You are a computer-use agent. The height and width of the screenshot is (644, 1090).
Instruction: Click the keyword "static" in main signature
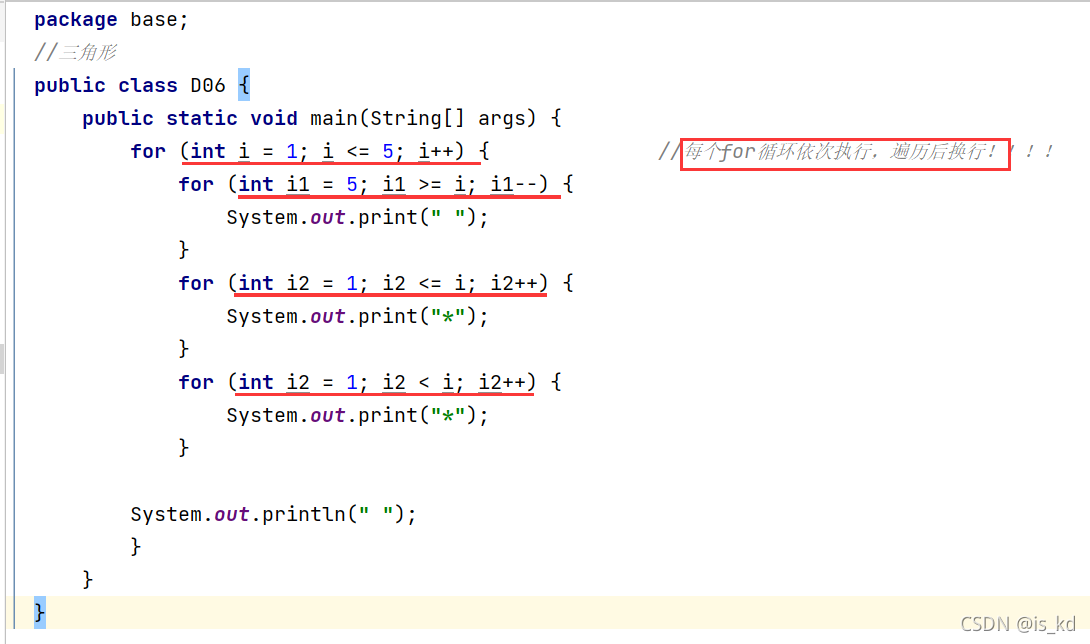tap(202, 118)
